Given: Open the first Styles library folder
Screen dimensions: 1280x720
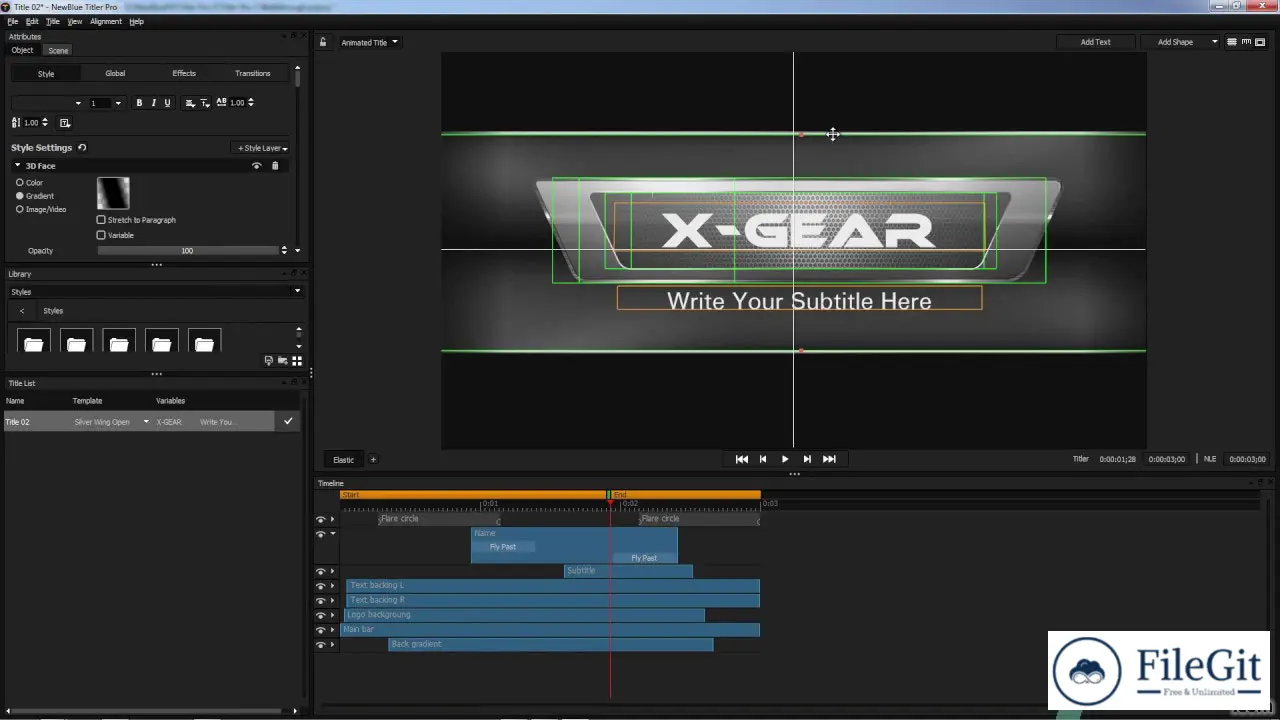Looking at the screenshot, I should pyautogui.click(x=33, y=340).
